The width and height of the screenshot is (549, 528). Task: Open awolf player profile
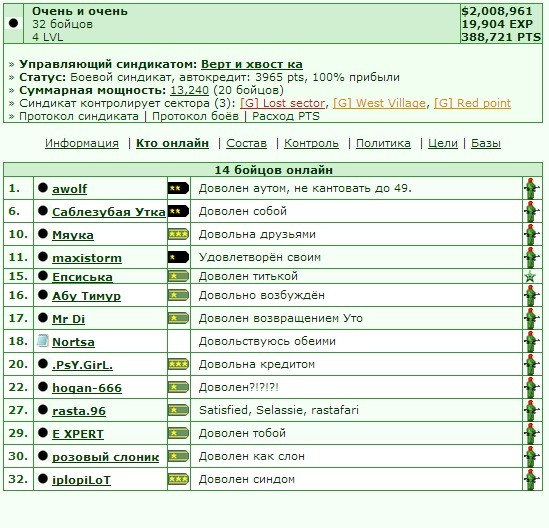[x=69, y=189]
